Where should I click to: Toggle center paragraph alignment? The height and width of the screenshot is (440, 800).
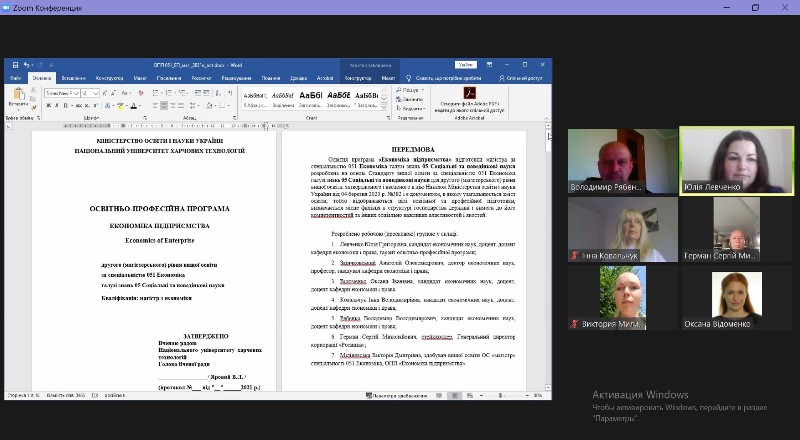(x=162, y=105)
